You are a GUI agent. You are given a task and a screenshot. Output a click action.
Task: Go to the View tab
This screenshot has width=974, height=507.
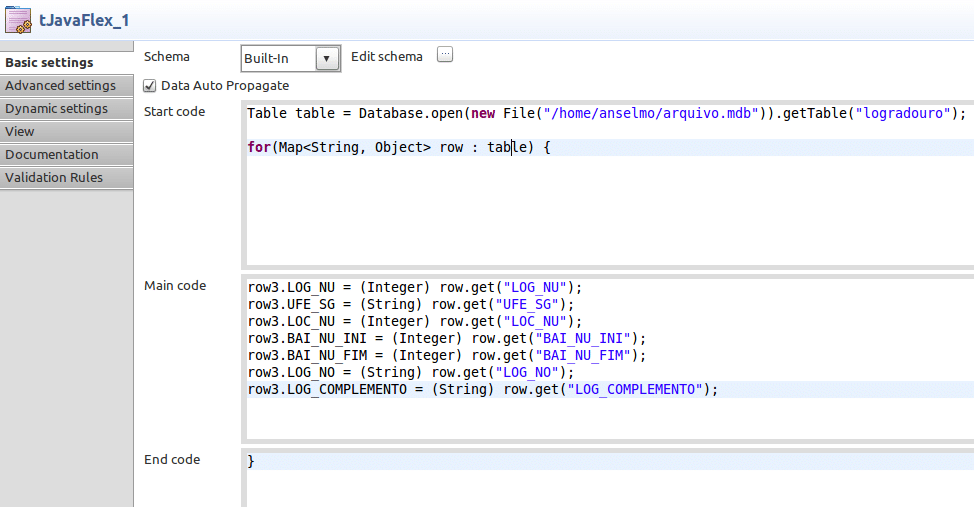pyautogui.click(x=20, y=132)
